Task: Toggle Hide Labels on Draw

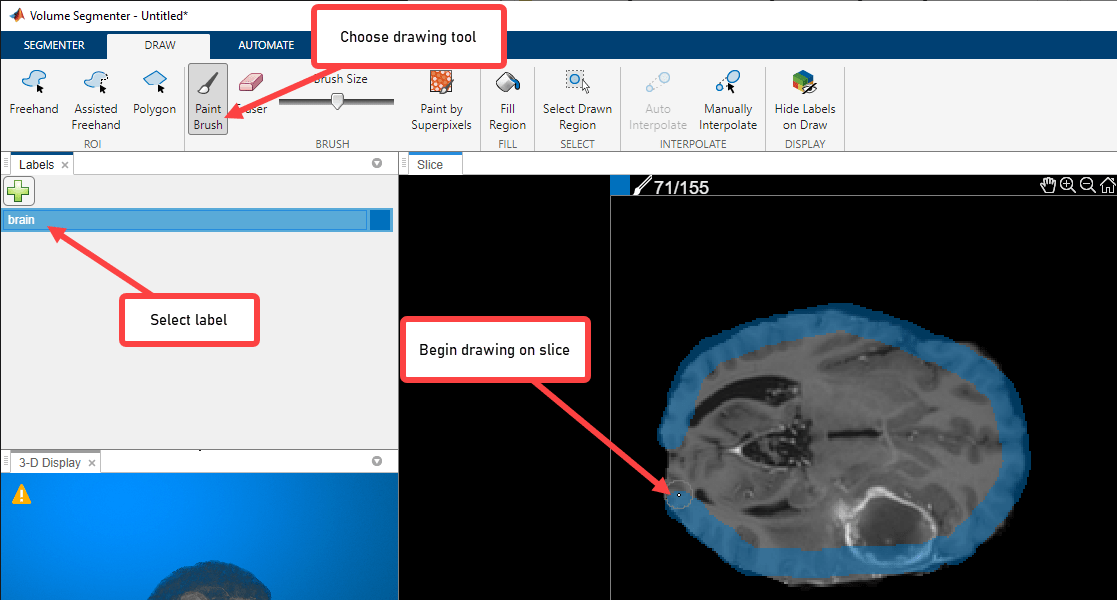Action: click(x=804, y=100)
